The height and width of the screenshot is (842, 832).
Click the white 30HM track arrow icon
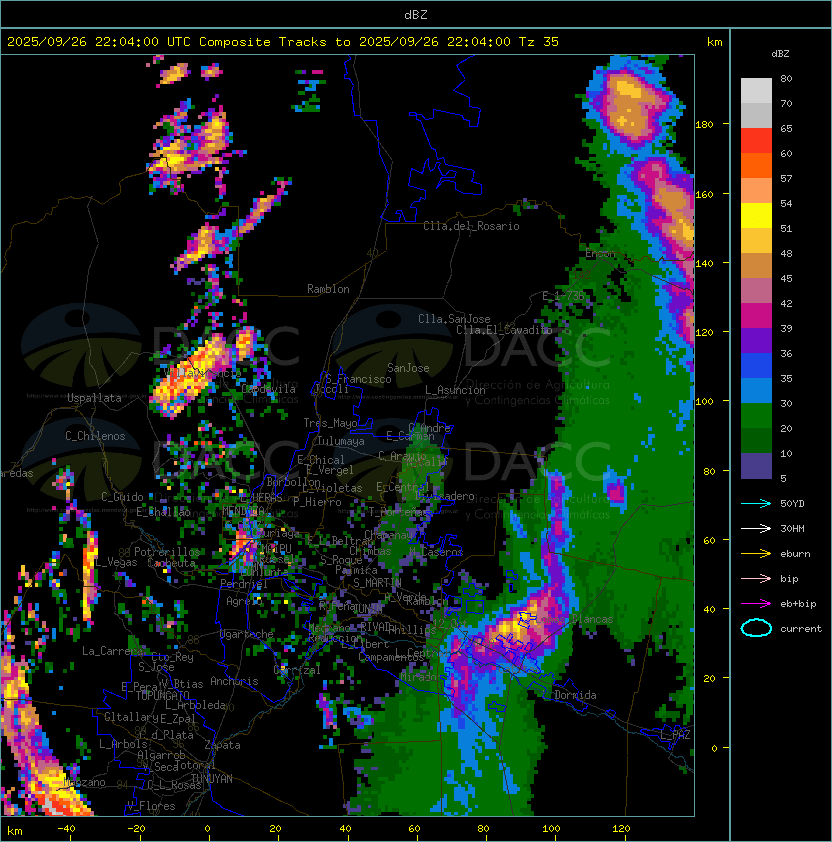click(x=756, y=528)
